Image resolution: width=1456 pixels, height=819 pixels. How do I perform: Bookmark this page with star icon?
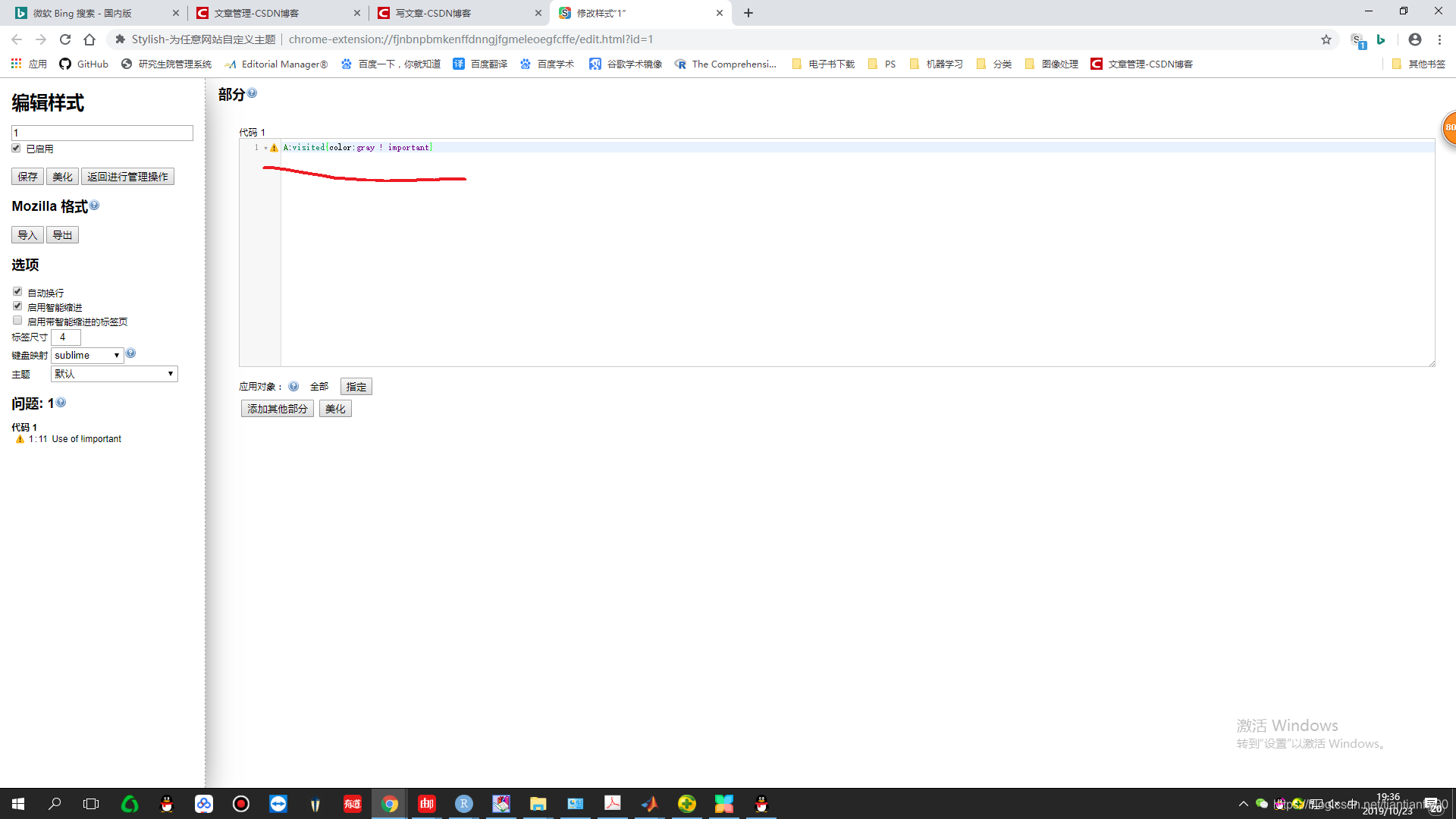(1326, 39)
